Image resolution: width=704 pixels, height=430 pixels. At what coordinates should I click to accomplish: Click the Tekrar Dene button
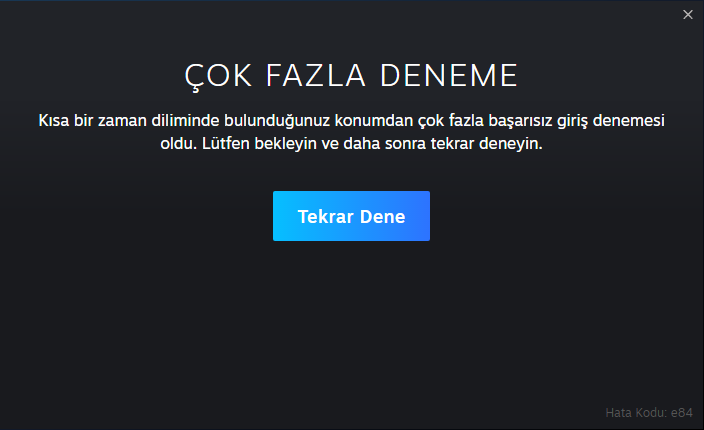(351, 216)
